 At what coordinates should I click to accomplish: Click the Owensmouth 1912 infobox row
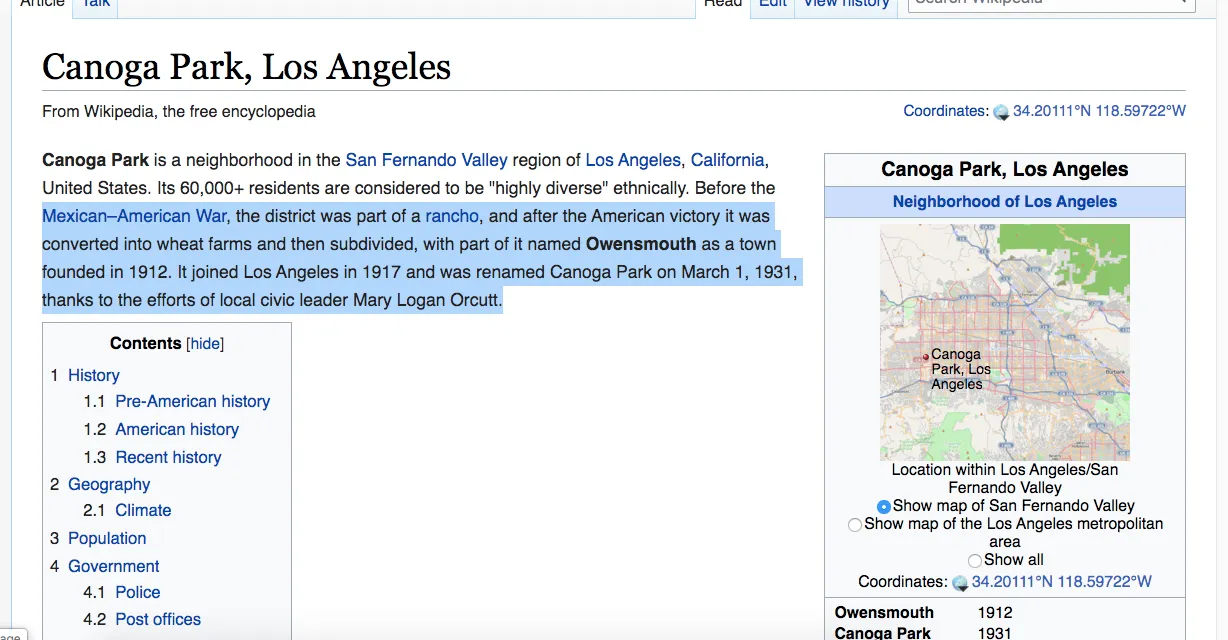(x=1005, y=612)
